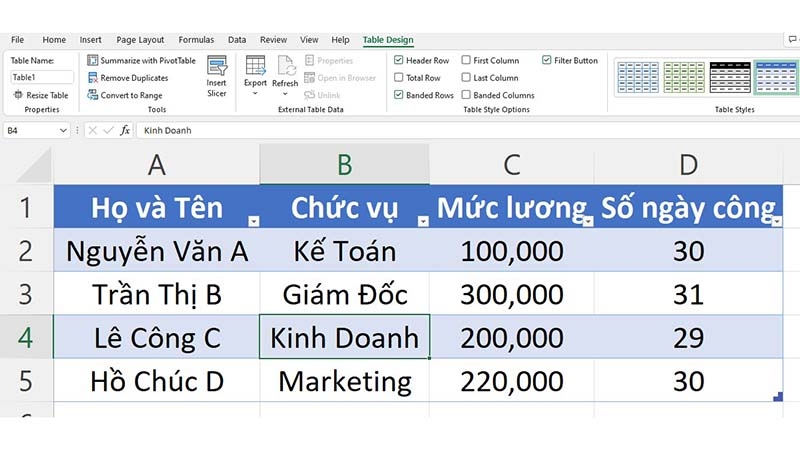The height and width of the screenshot is (450, 800).
Task: Click the Insert Slicer icon
Action: tap(217, 66)
